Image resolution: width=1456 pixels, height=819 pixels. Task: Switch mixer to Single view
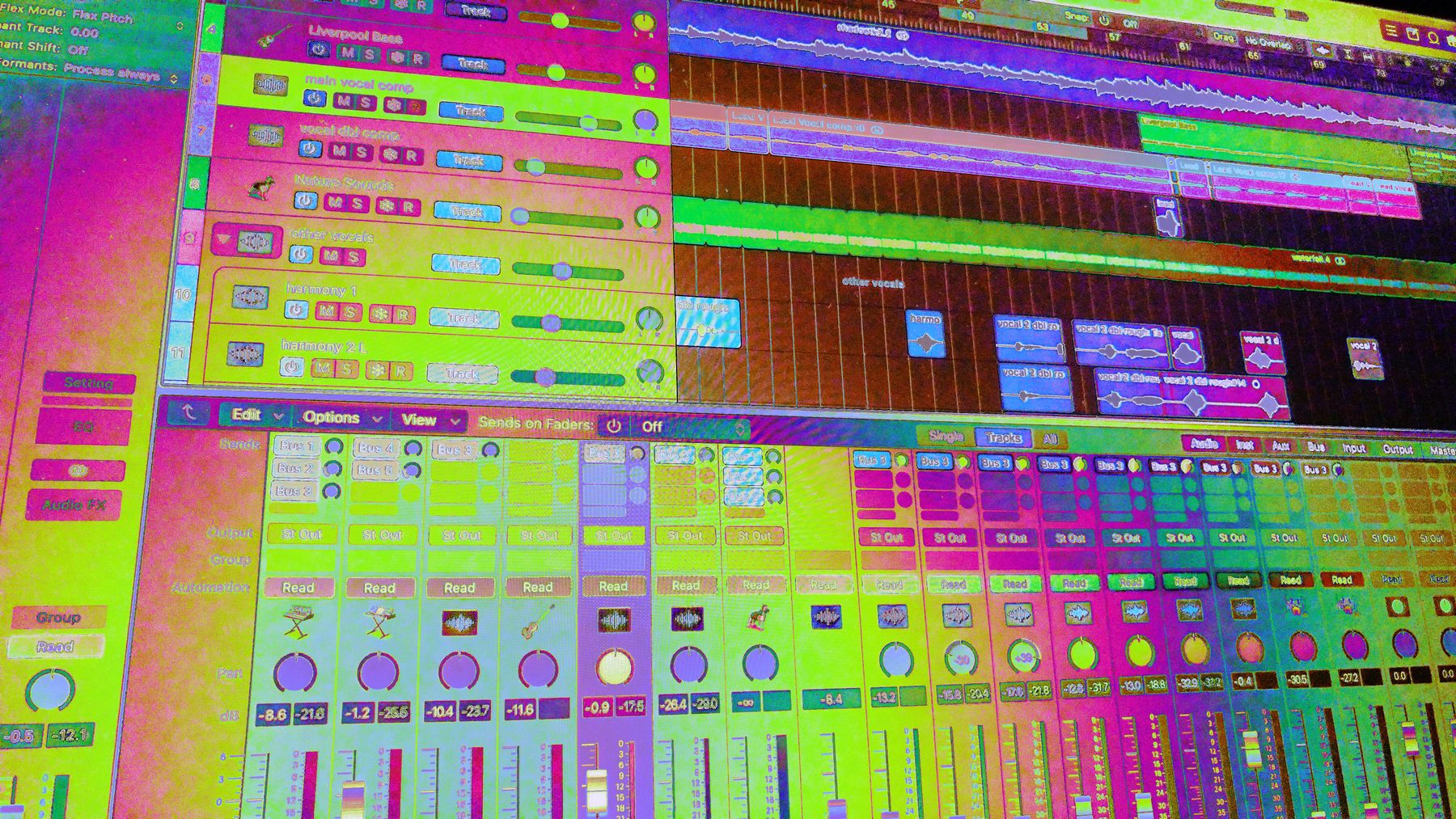(x=946, y=437)
